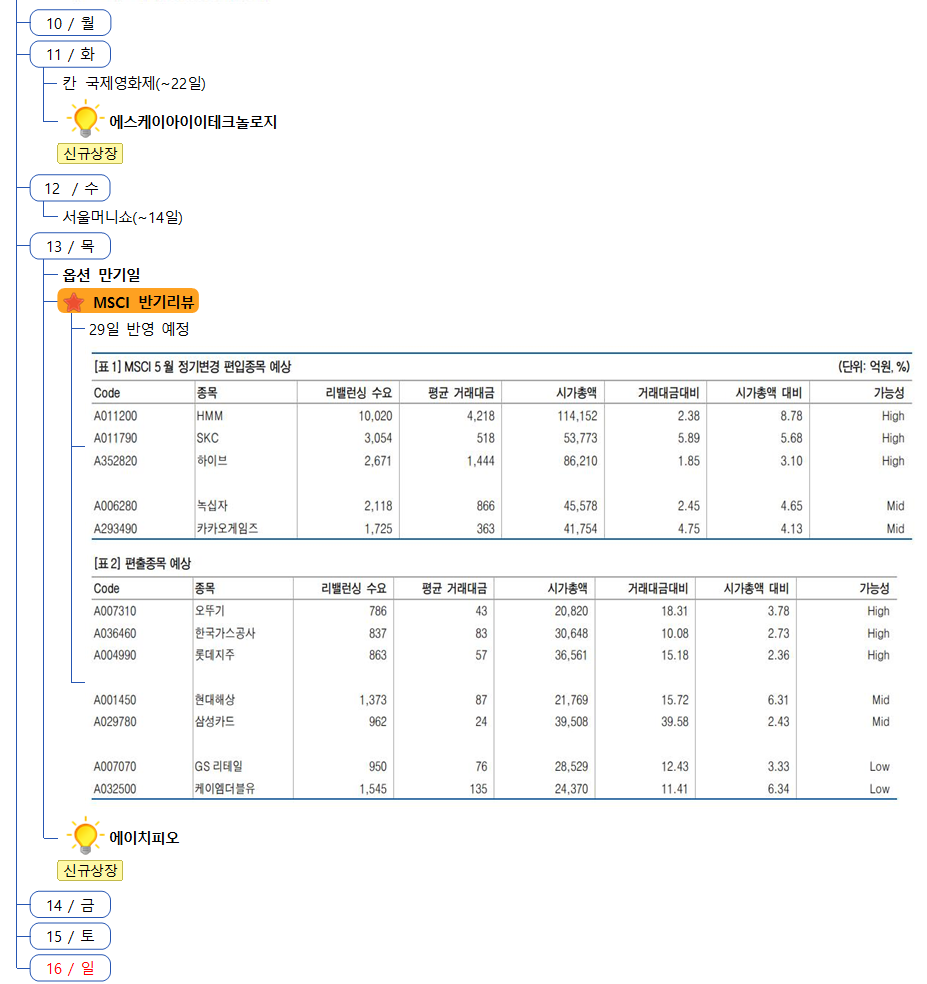The image size is (927, 984).
Task: Select the 10 / 월 date node
Action: coord(70,23)
